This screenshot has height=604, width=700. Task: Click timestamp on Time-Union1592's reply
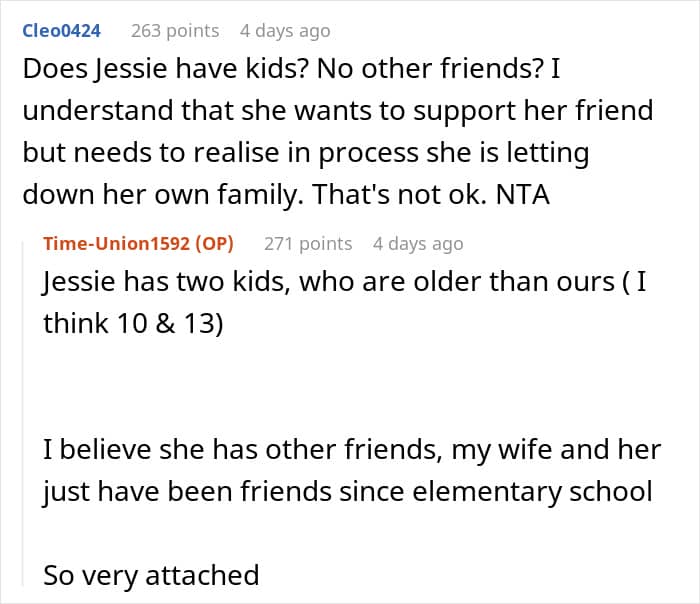click(418, 243)
